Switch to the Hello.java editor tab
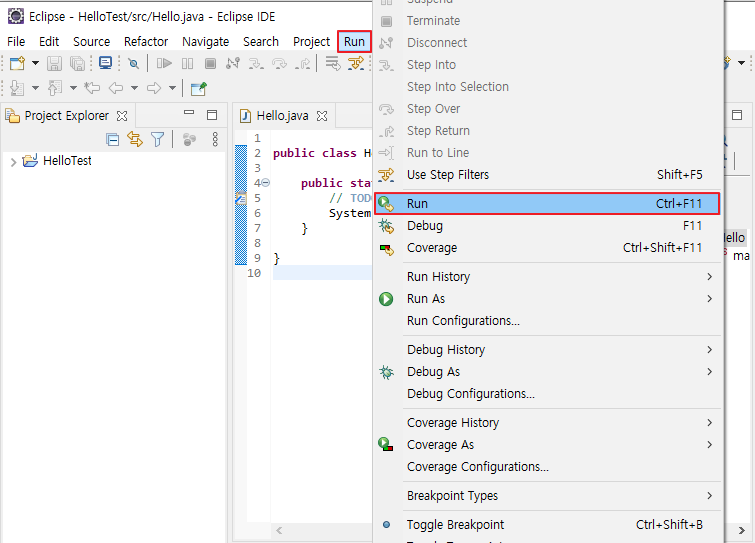Image resolution: width=755 pixels, height=543 pixels. click(x=282, y=116)
